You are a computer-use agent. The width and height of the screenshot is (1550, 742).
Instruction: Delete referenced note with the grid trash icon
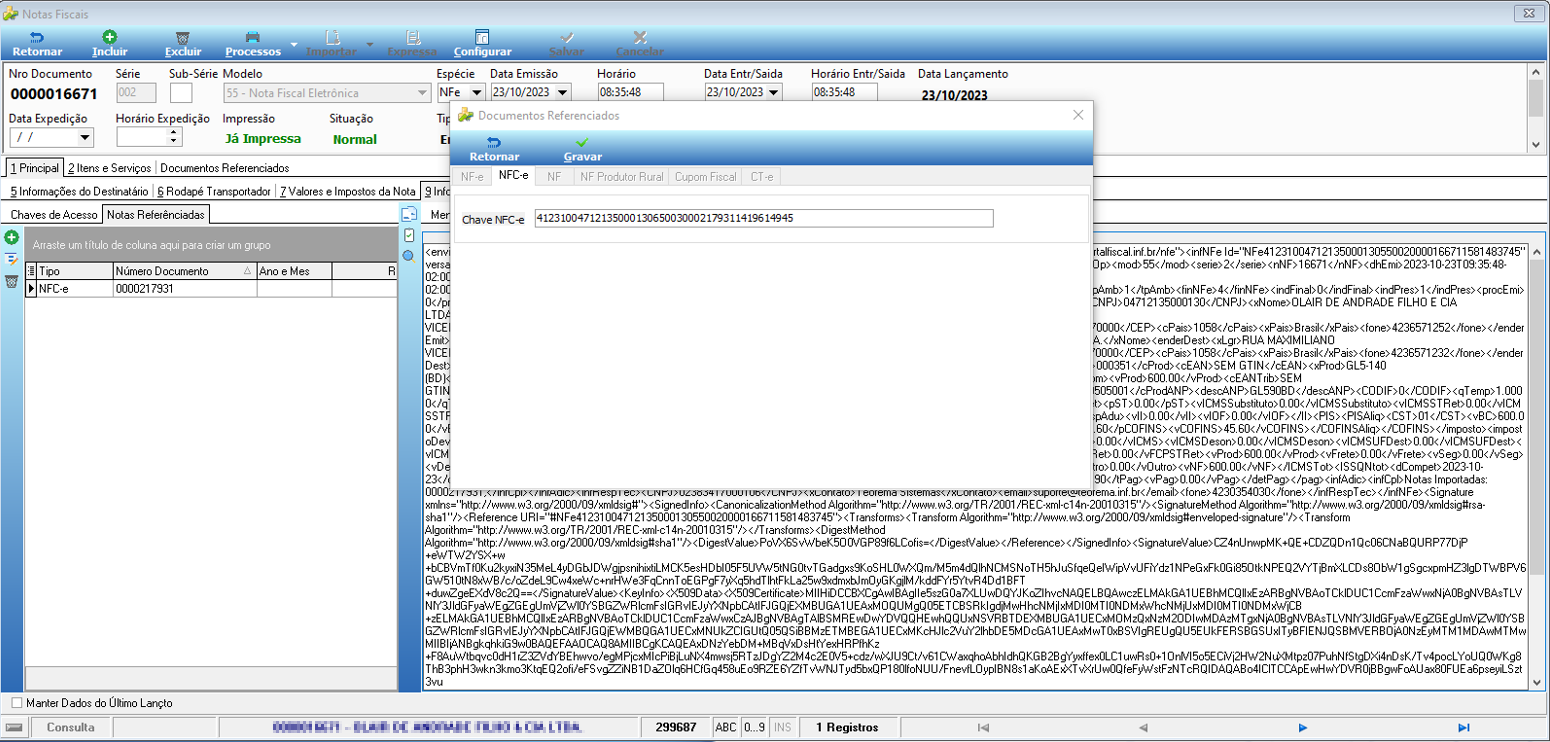11,282
